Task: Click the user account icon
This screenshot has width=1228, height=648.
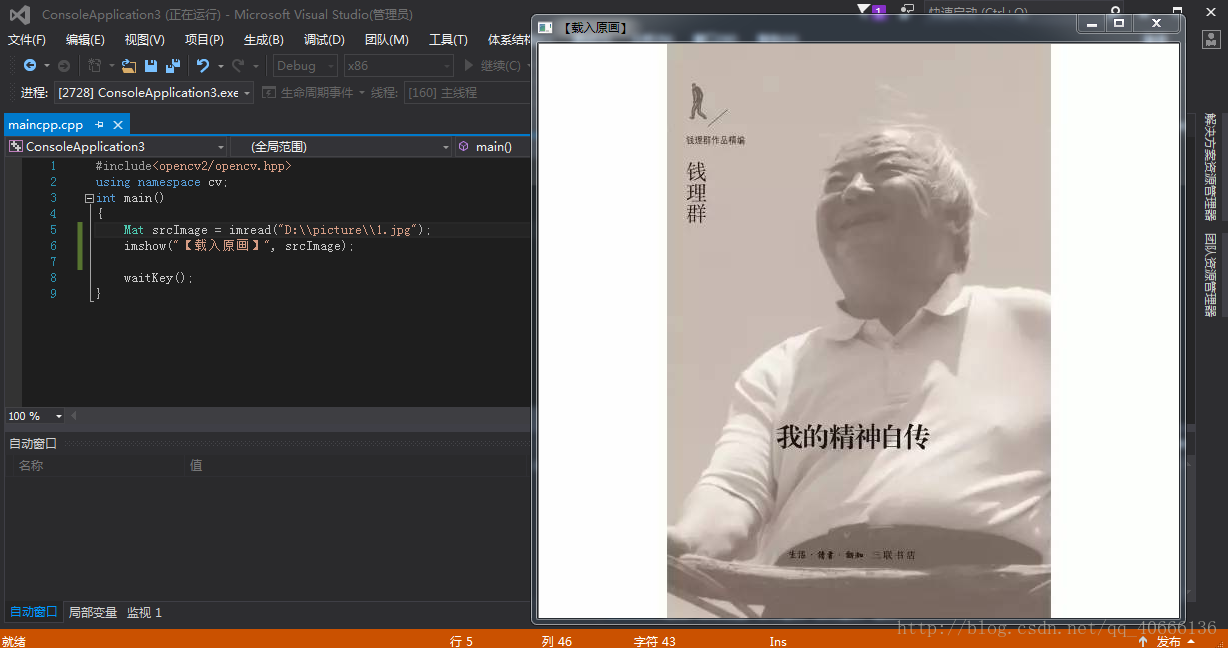Action: click(1210, 39)
